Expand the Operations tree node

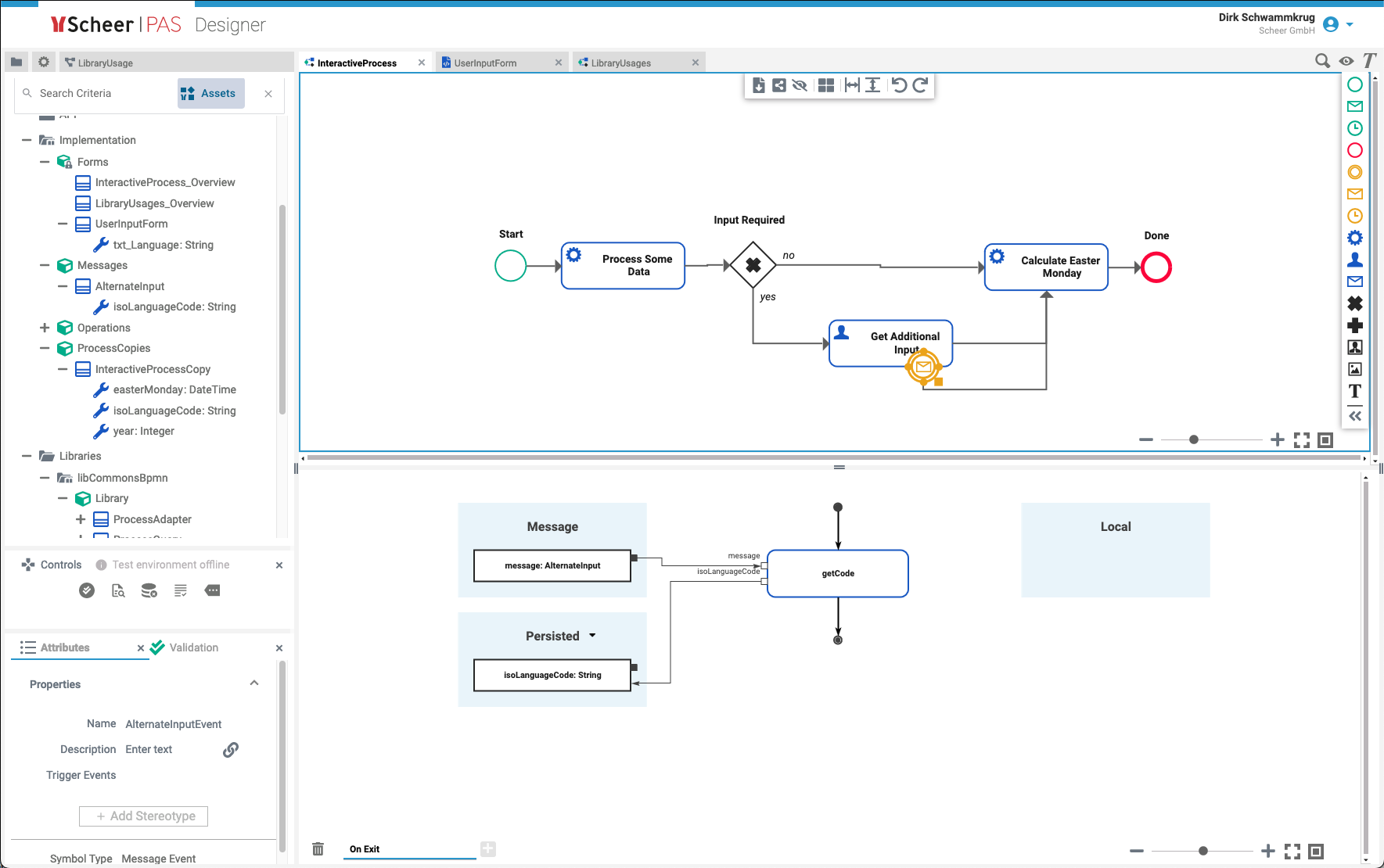click(x=45, y=328)
